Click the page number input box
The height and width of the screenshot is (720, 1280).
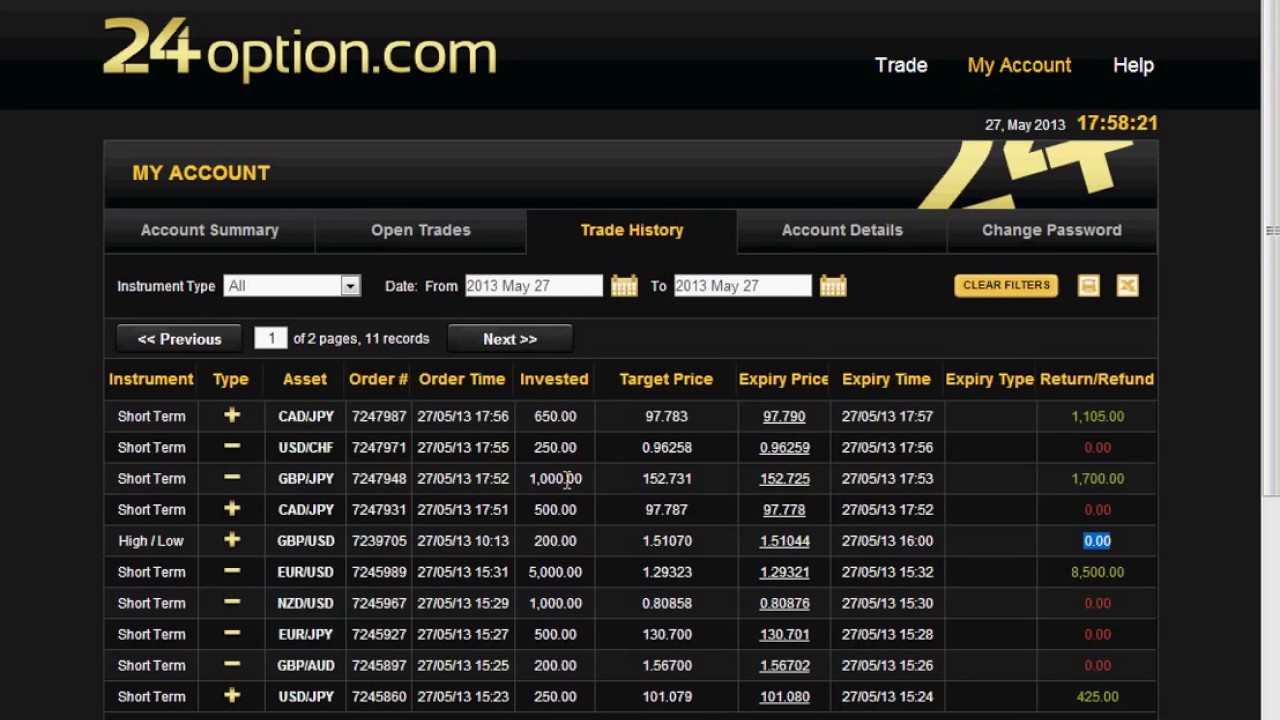[x=270, y=338]
